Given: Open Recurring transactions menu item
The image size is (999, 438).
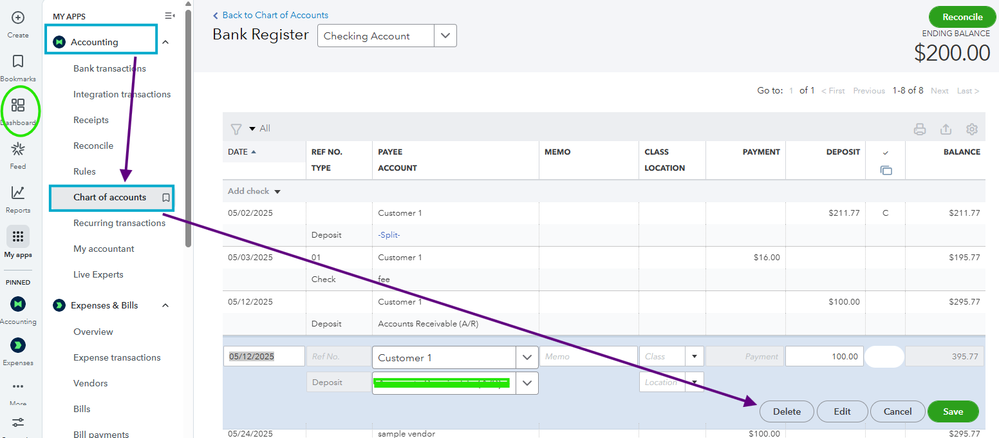Looking at the screenshot, I should pos(119,223).
